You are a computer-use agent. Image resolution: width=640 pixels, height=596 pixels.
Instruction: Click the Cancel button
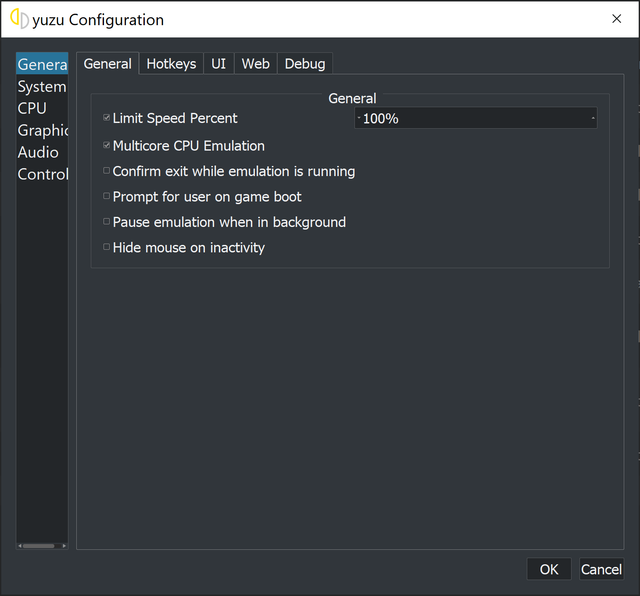[x=601, y=569]
